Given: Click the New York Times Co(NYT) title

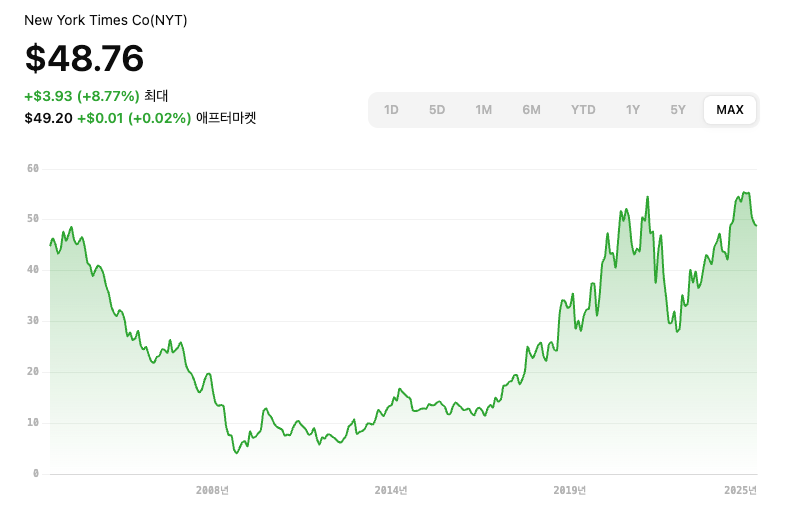Looking at the screenshot, I should 106,20.
